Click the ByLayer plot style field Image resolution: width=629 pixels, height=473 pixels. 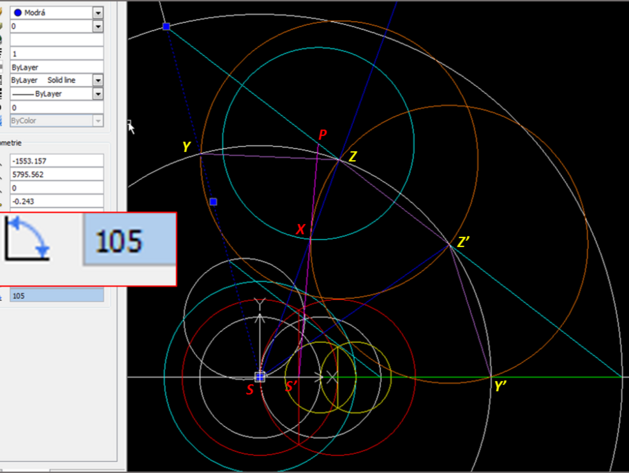[x=57, y=67]
